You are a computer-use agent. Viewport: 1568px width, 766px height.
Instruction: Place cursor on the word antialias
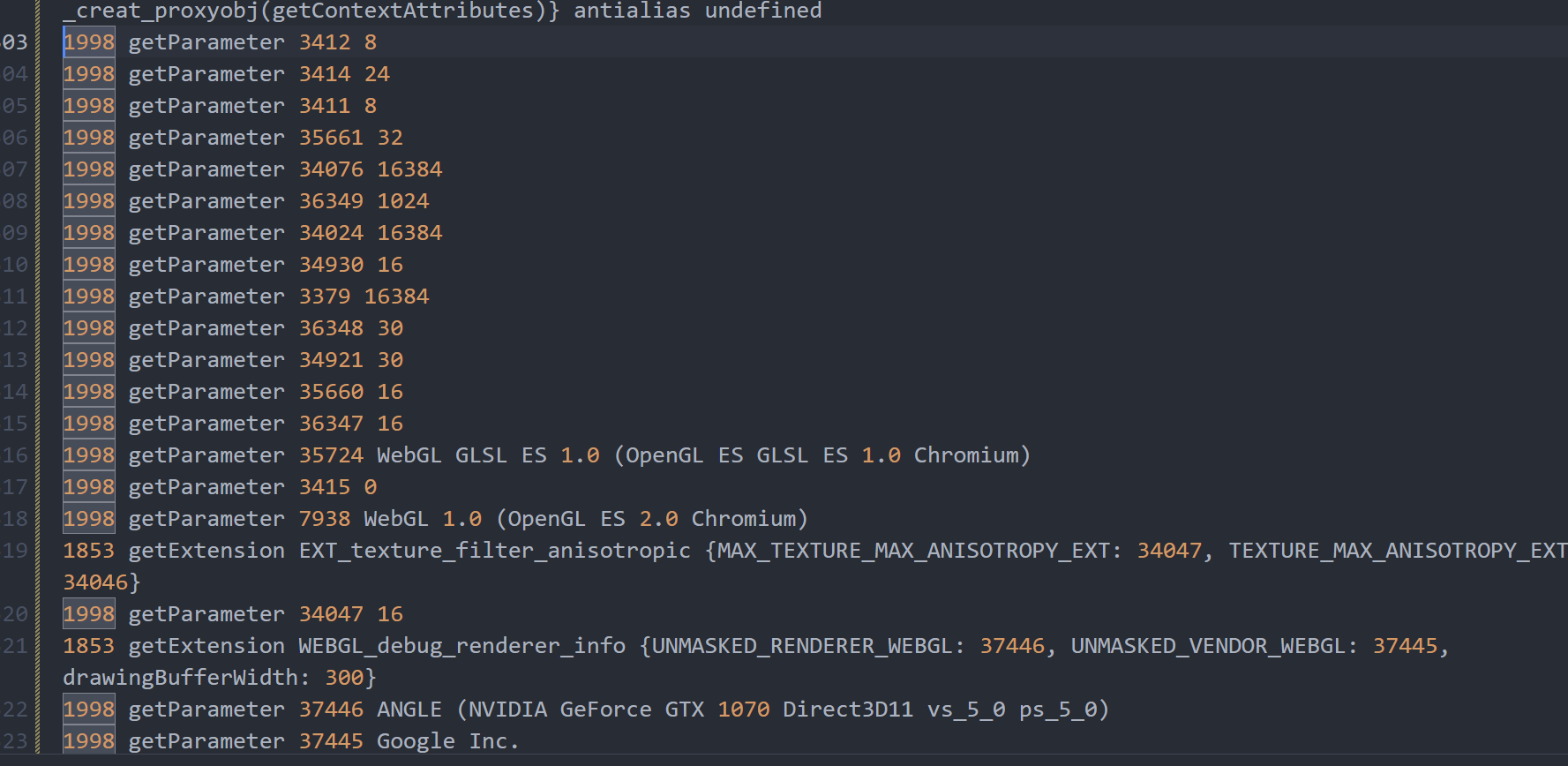click(x=632, y=11)
